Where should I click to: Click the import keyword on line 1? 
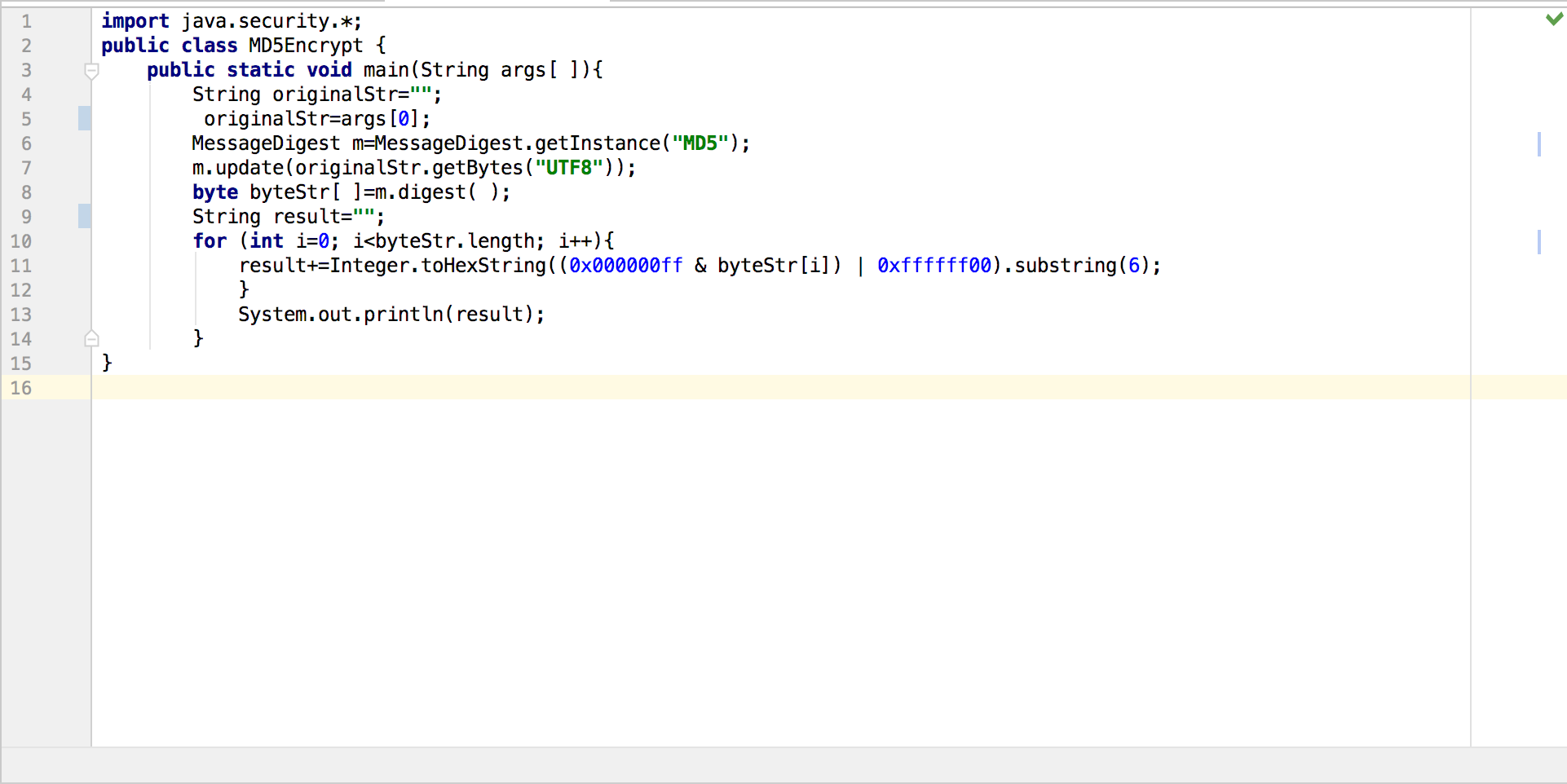(x=135, y=21)
